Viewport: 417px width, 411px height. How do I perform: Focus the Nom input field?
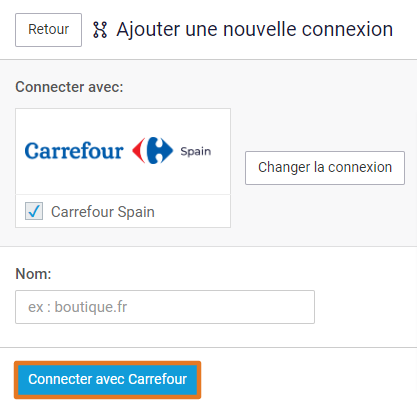165,307
